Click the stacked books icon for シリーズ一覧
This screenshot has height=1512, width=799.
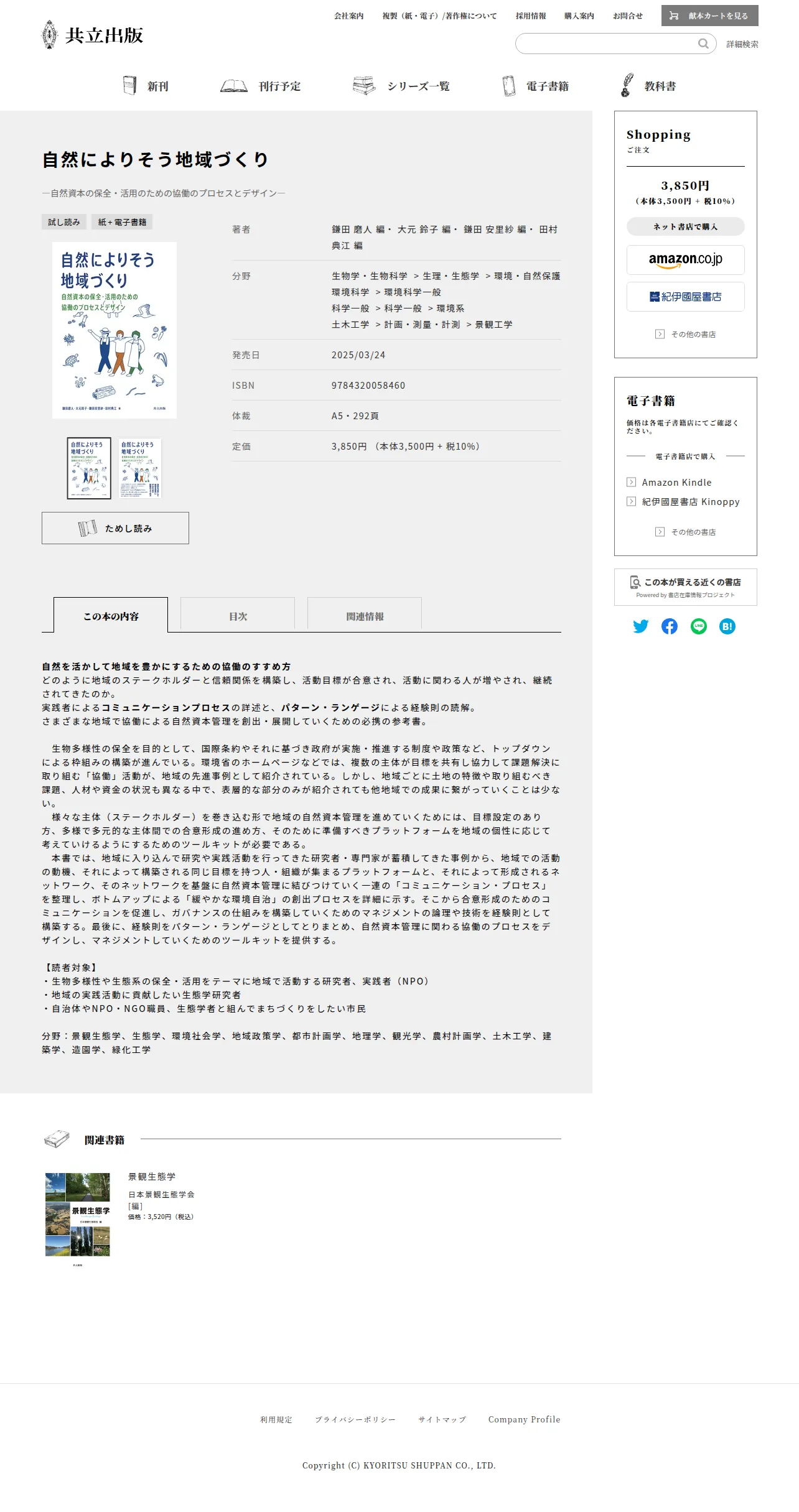[x=364, y=86]
